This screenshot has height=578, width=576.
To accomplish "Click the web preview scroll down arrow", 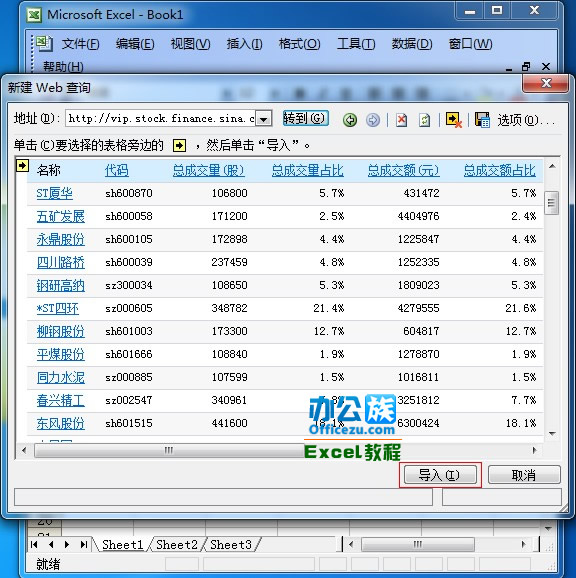I will coord(552,434).
